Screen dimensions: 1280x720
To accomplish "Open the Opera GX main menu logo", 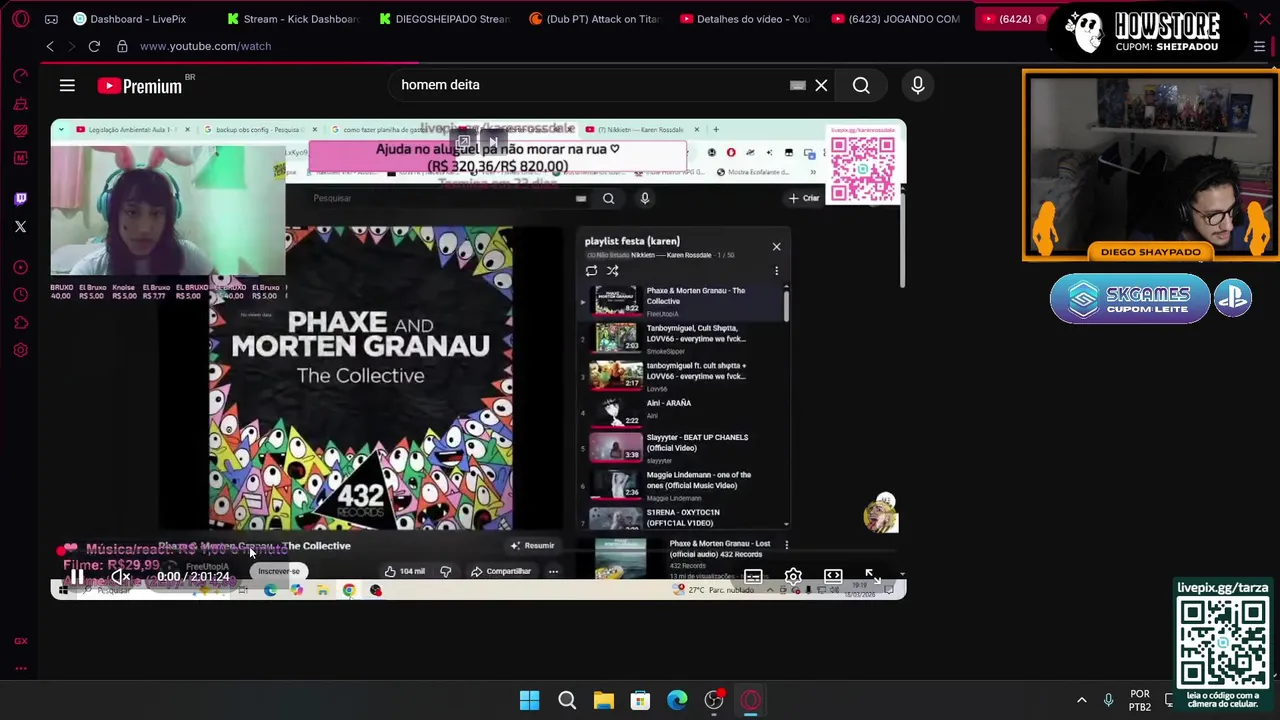I will 21,19.
